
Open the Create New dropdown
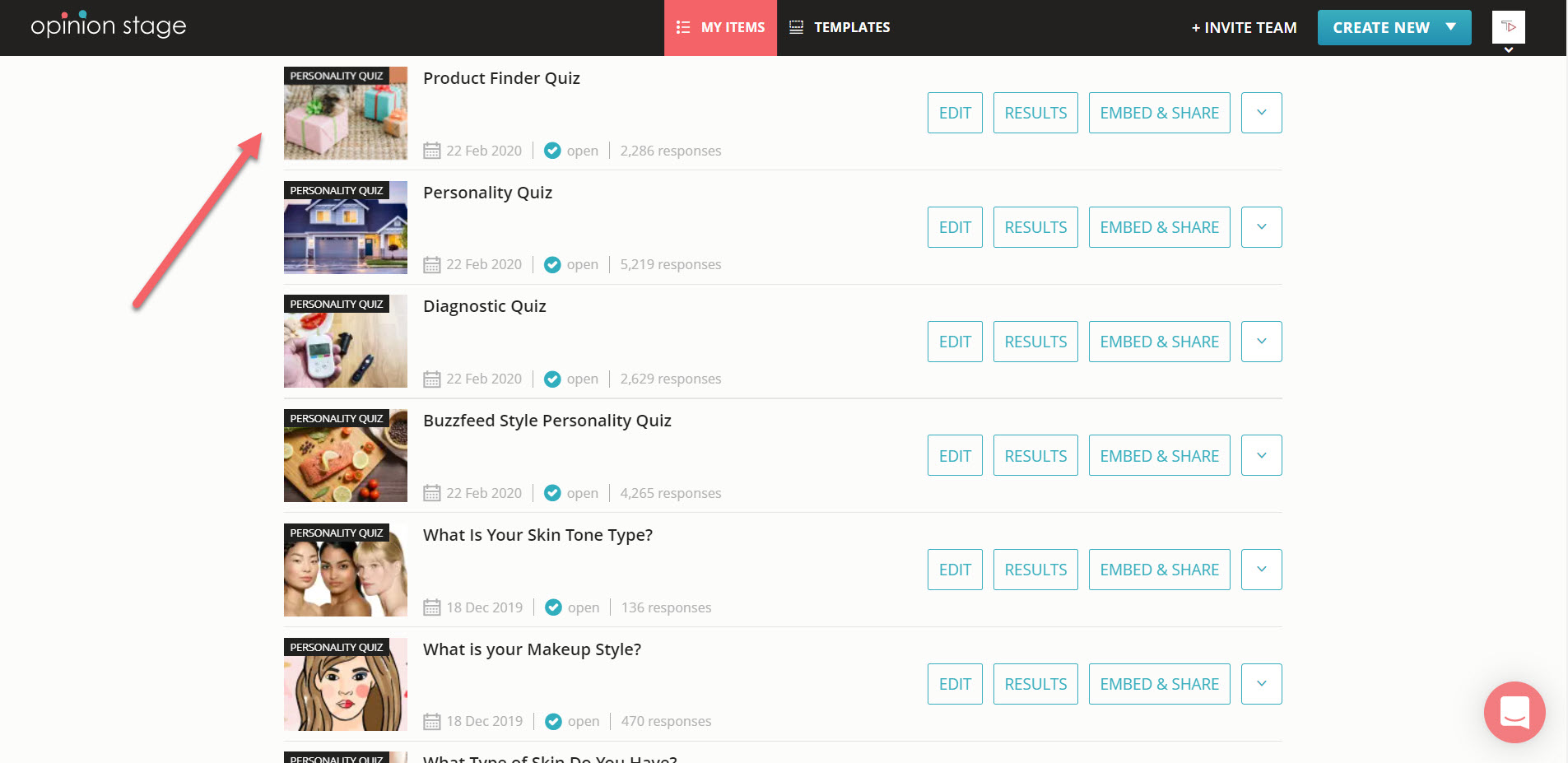1394,27
